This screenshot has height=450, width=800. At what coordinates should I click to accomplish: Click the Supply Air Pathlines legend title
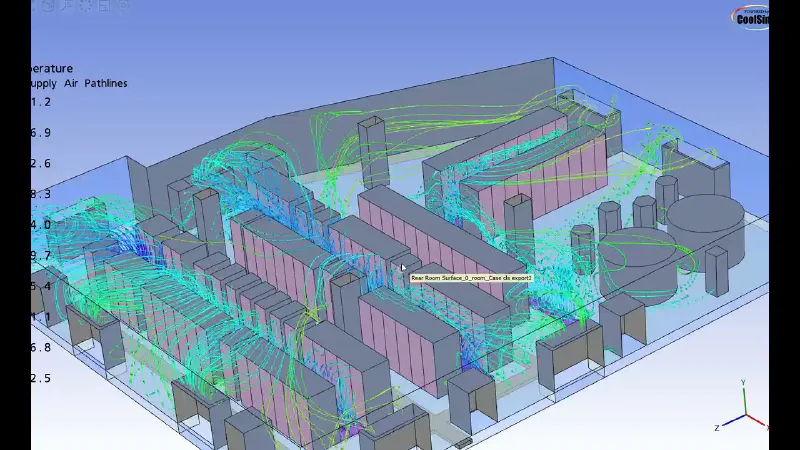pyautogui.click(x=79, y=83)
